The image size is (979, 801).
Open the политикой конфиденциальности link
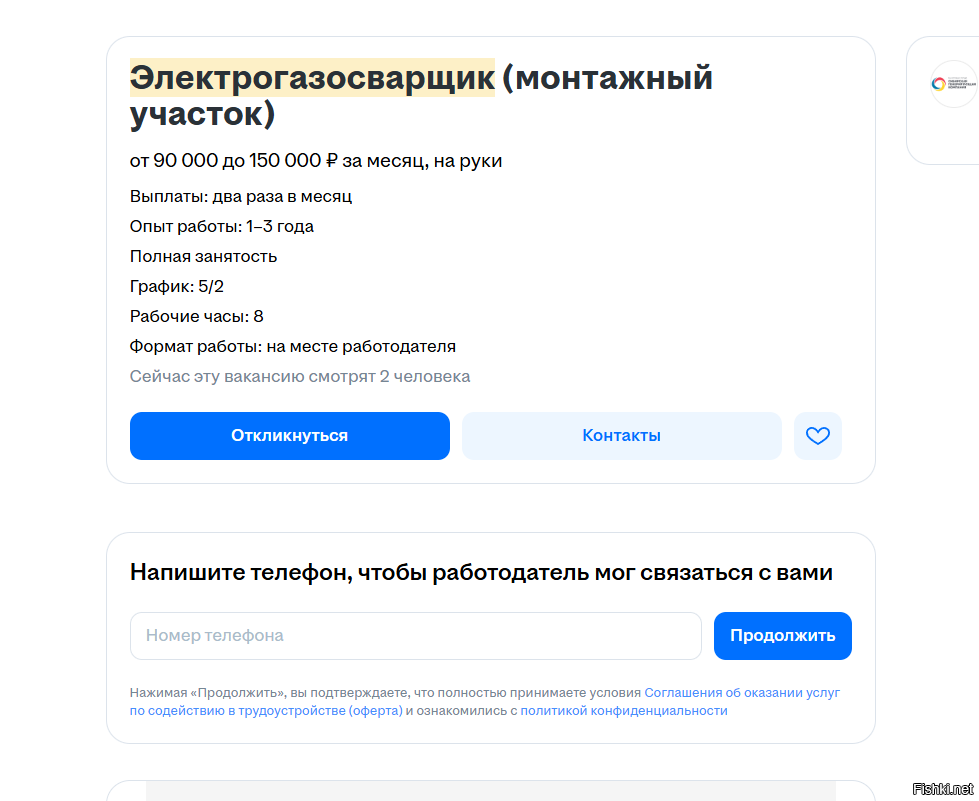[x=624, y=711]
